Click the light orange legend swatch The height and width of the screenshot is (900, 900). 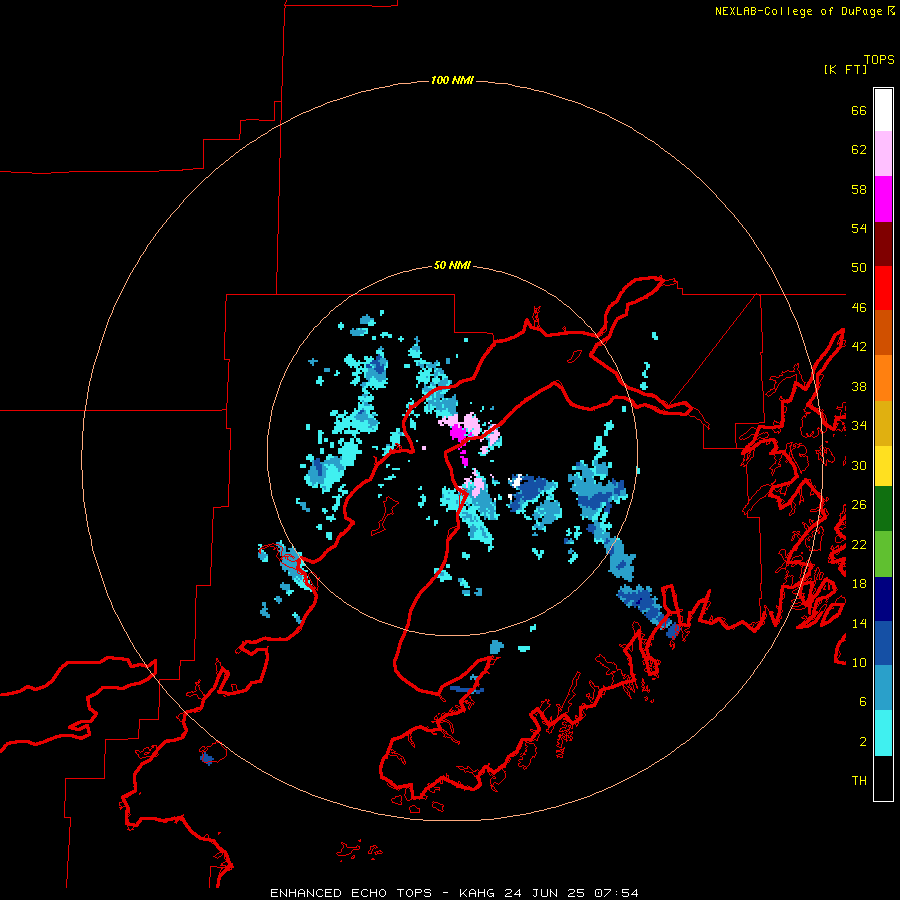click(x=883, y=378)
